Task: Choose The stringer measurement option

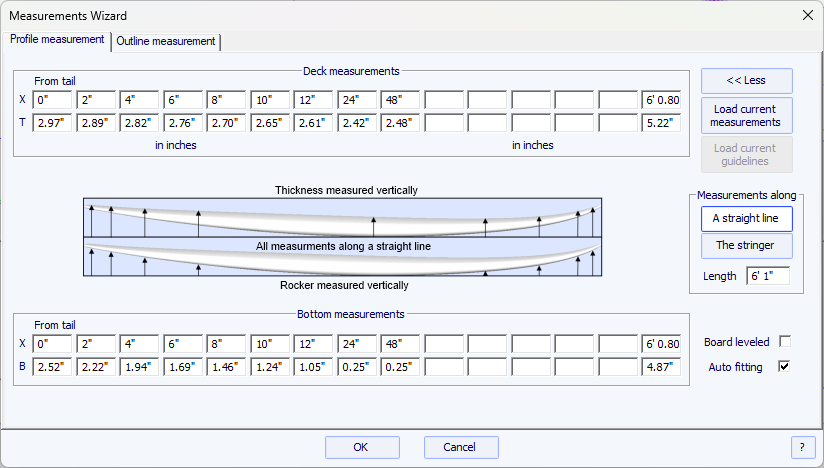Action: point(746,245)
